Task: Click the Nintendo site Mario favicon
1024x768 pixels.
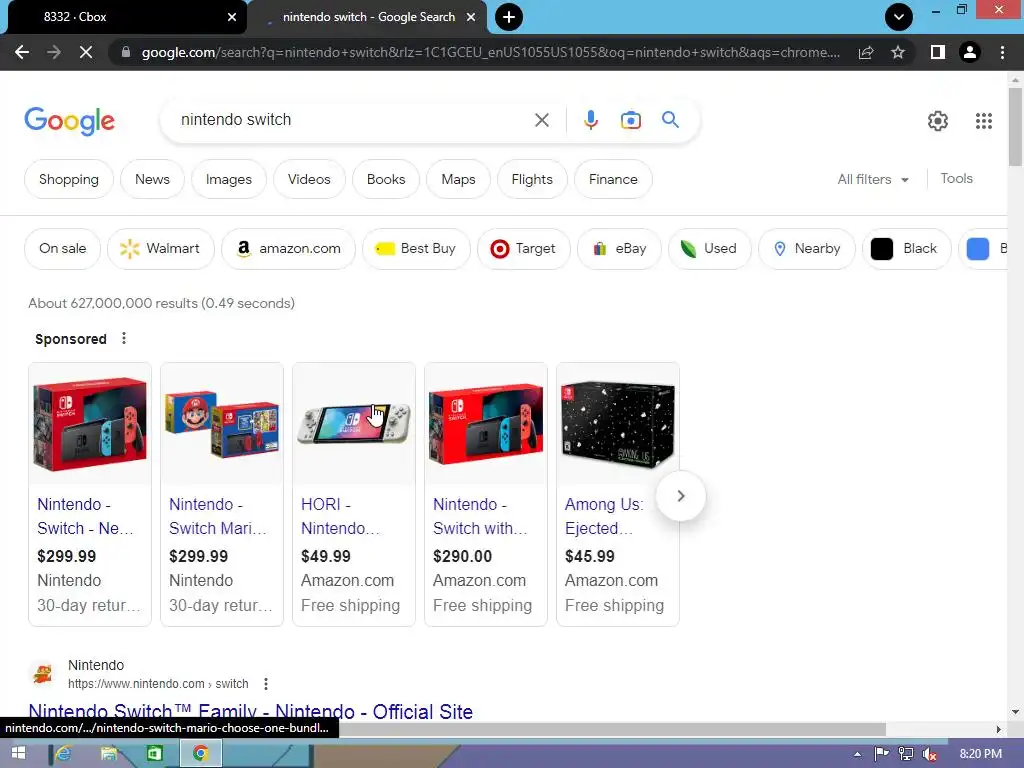Action: [43, 673]
